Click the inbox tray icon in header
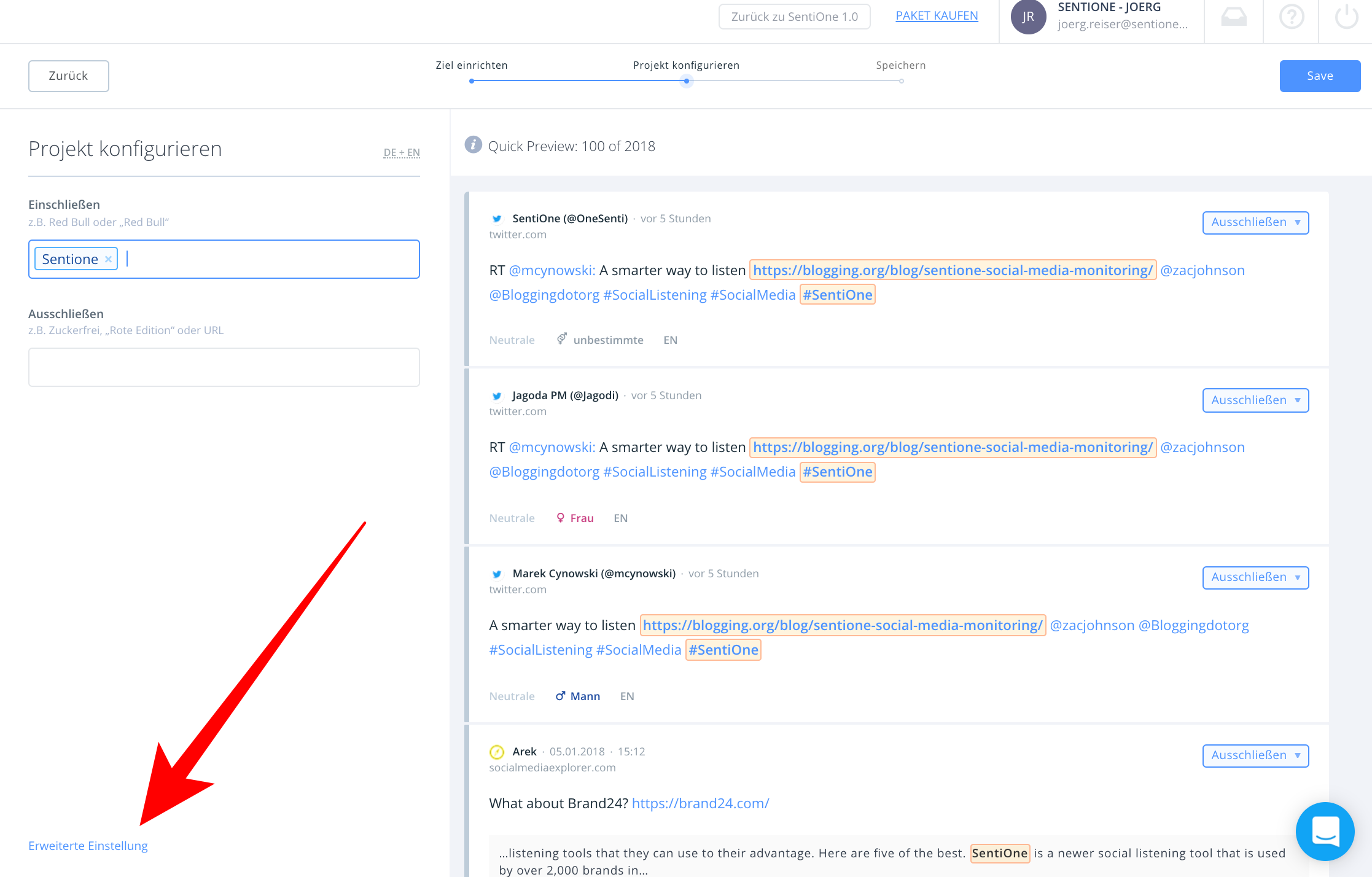 [1233, 17]
